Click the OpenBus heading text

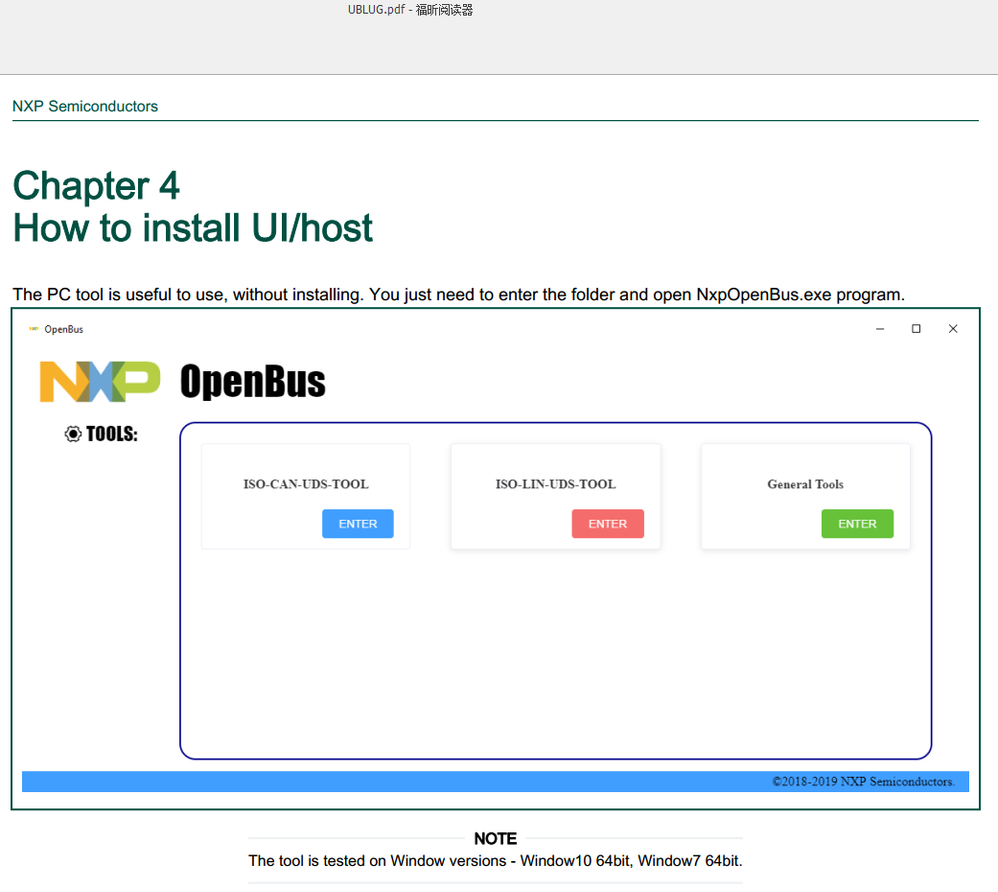253,381
